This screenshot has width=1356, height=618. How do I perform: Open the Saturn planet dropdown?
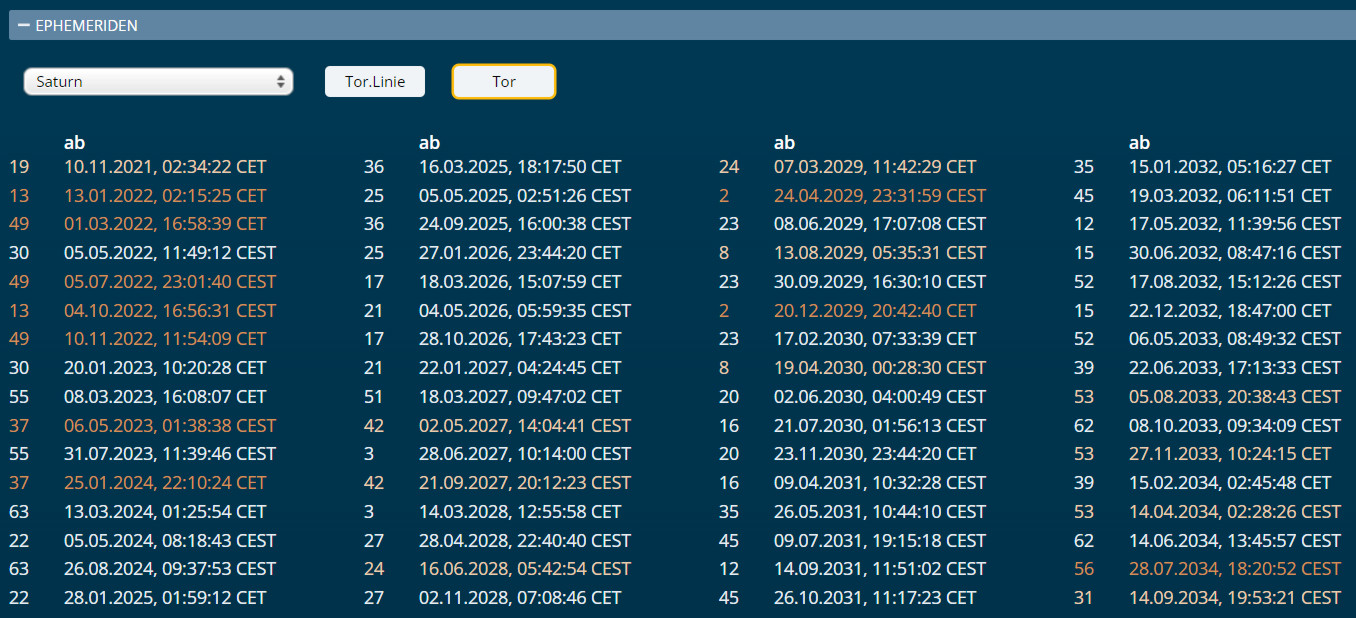[x=158, y=82]
